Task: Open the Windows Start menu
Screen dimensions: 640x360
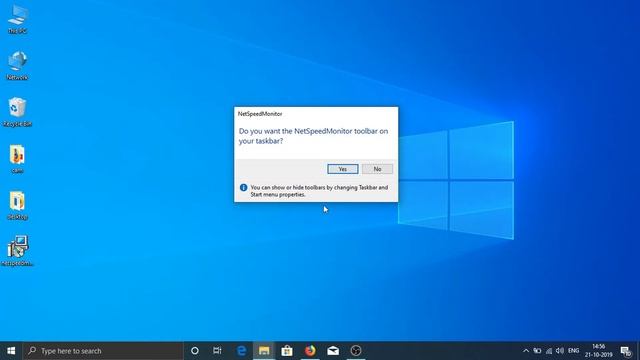Action: pos(11,351)
